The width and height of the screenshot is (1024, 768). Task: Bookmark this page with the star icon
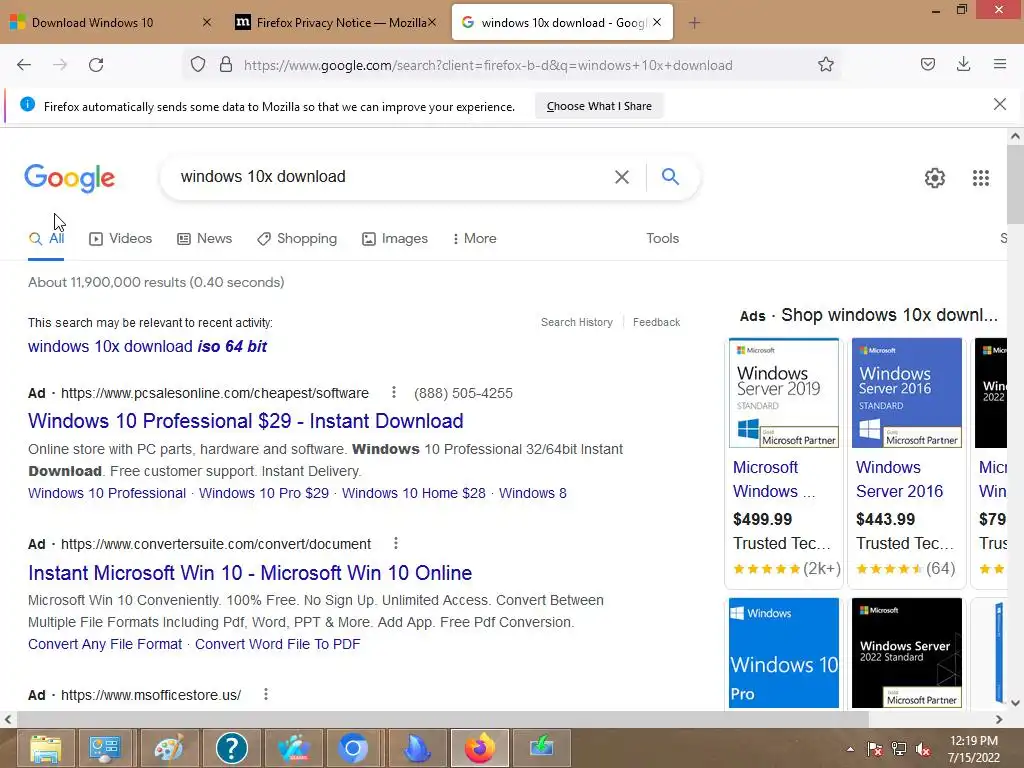pos(826,65)
